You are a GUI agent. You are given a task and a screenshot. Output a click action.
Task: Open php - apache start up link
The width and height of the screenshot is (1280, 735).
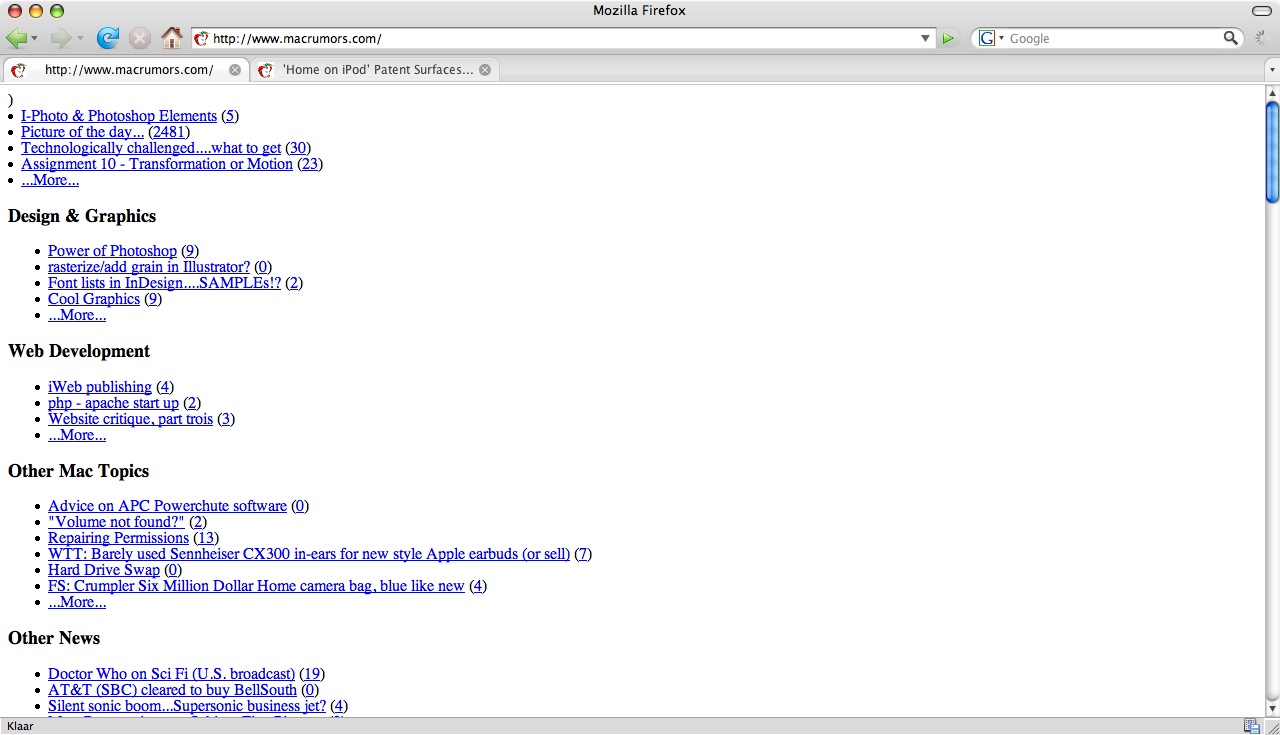113,403
